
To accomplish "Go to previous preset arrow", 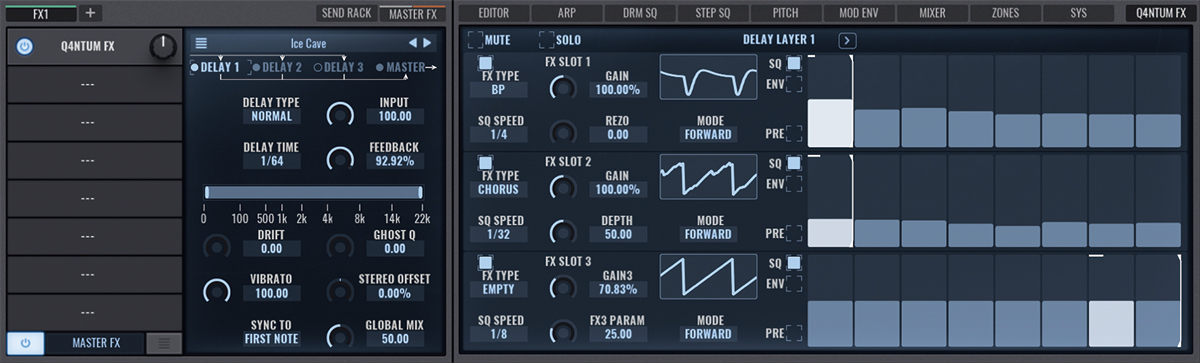I will (x=412, y=43).
